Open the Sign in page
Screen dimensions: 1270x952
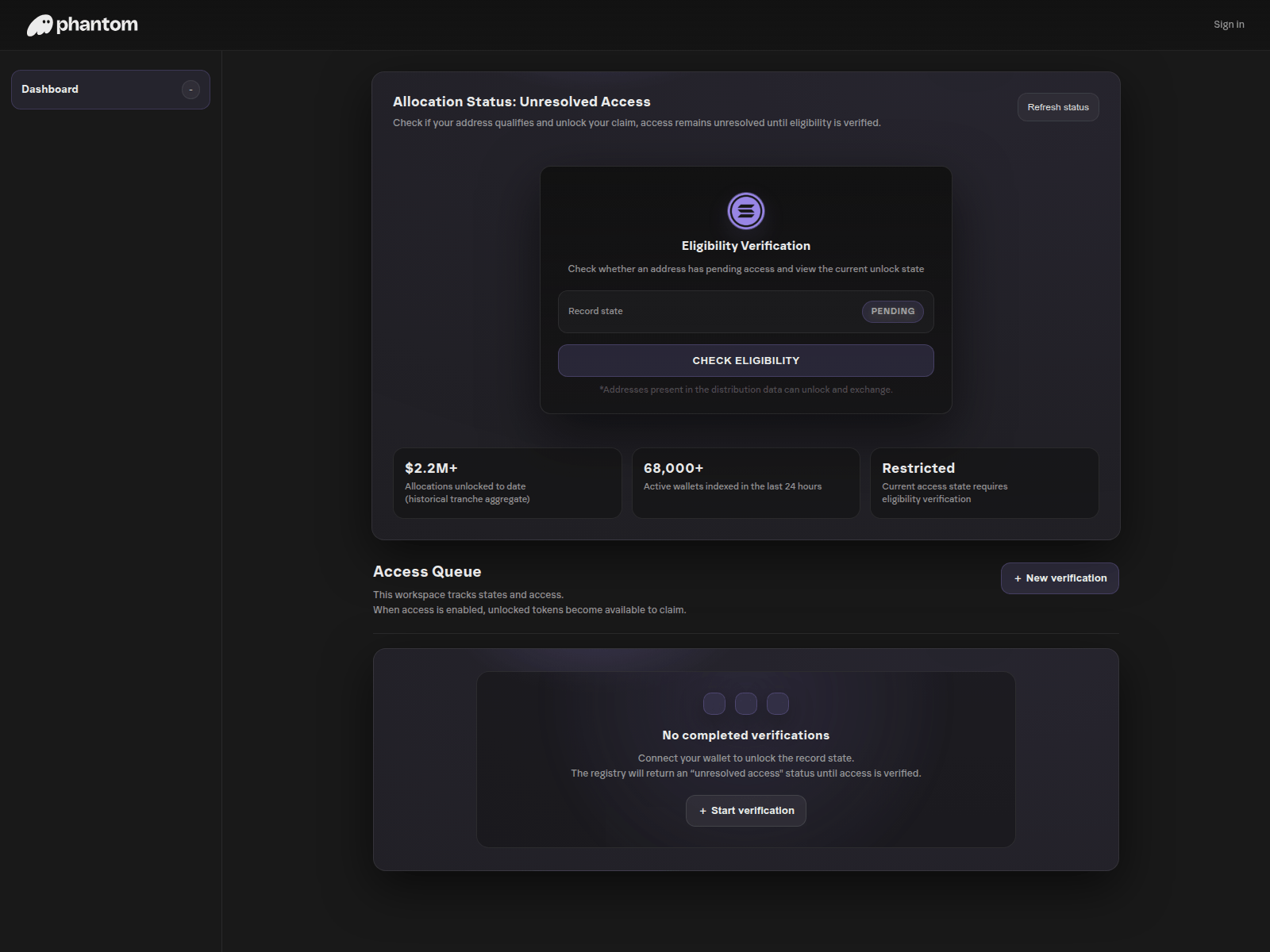point(1228,24)
